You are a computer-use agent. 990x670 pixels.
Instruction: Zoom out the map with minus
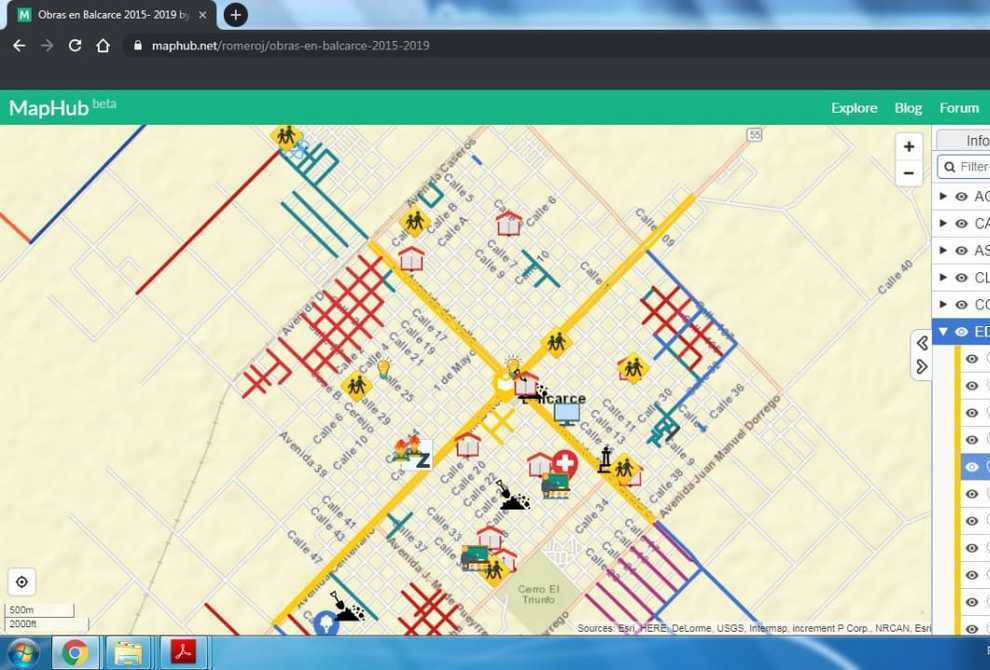[x=909, y=173]
